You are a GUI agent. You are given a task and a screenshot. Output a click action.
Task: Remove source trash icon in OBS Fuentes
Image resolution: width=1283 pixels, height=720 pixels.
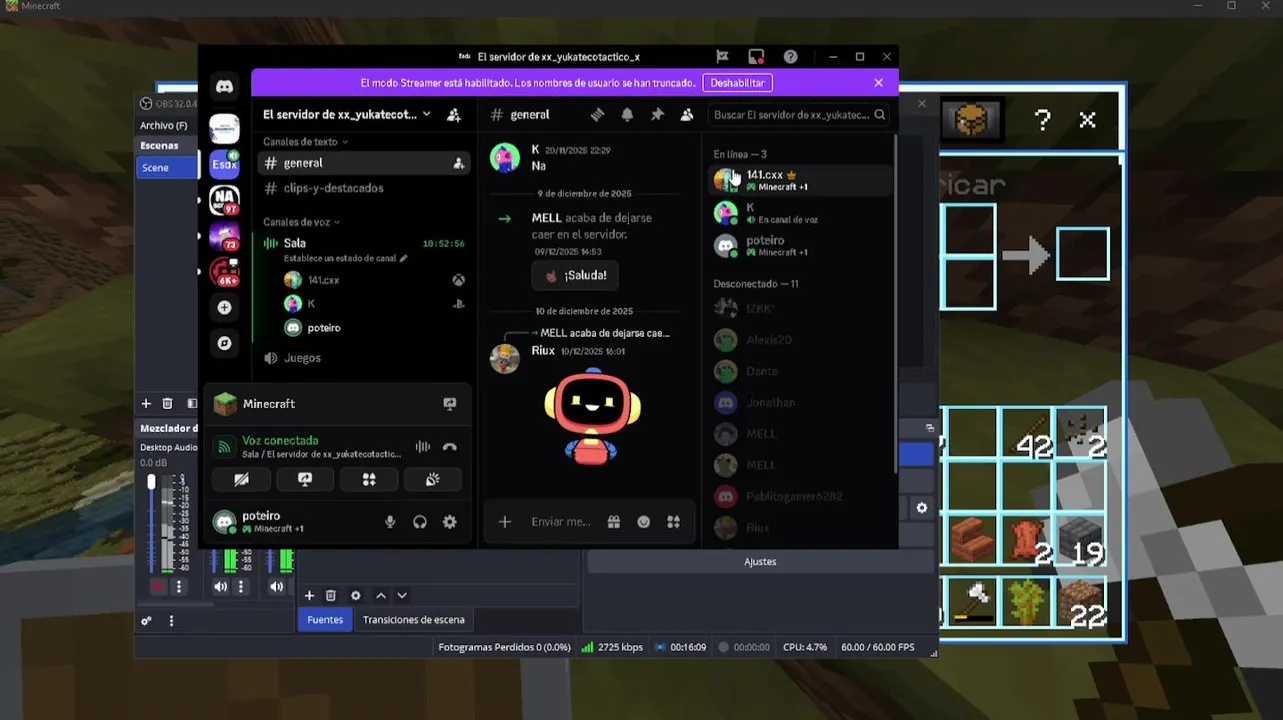331,595
